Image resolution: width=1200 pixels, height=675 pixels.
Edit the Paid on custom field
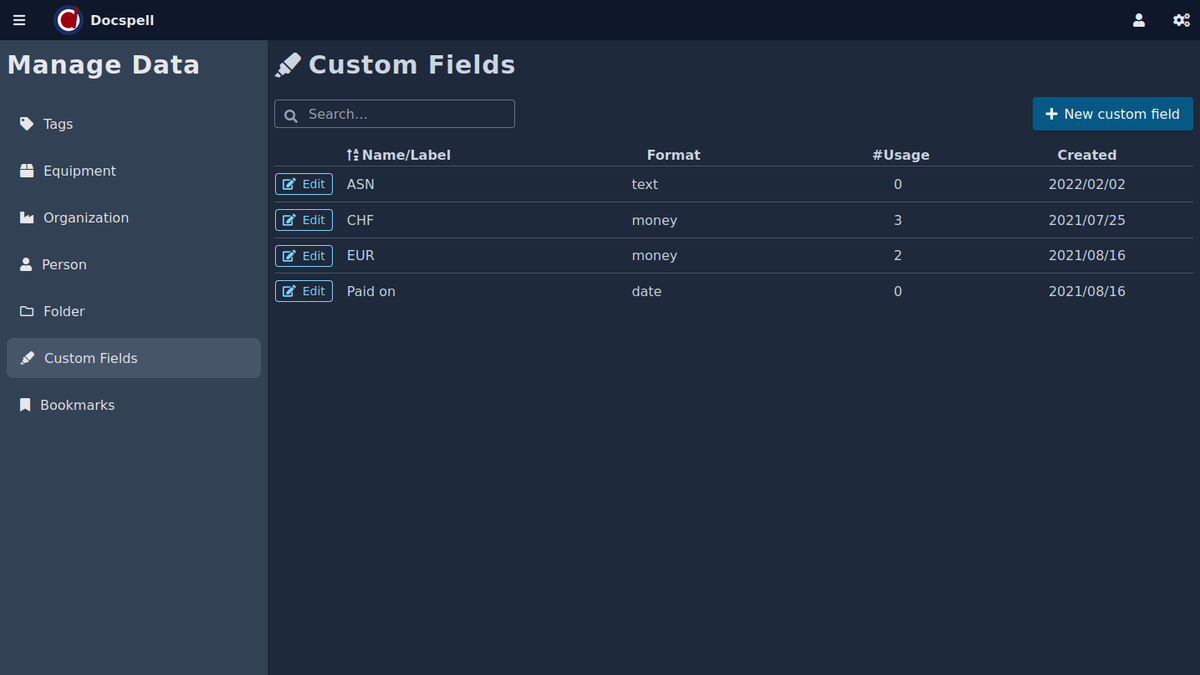[304, 291]
